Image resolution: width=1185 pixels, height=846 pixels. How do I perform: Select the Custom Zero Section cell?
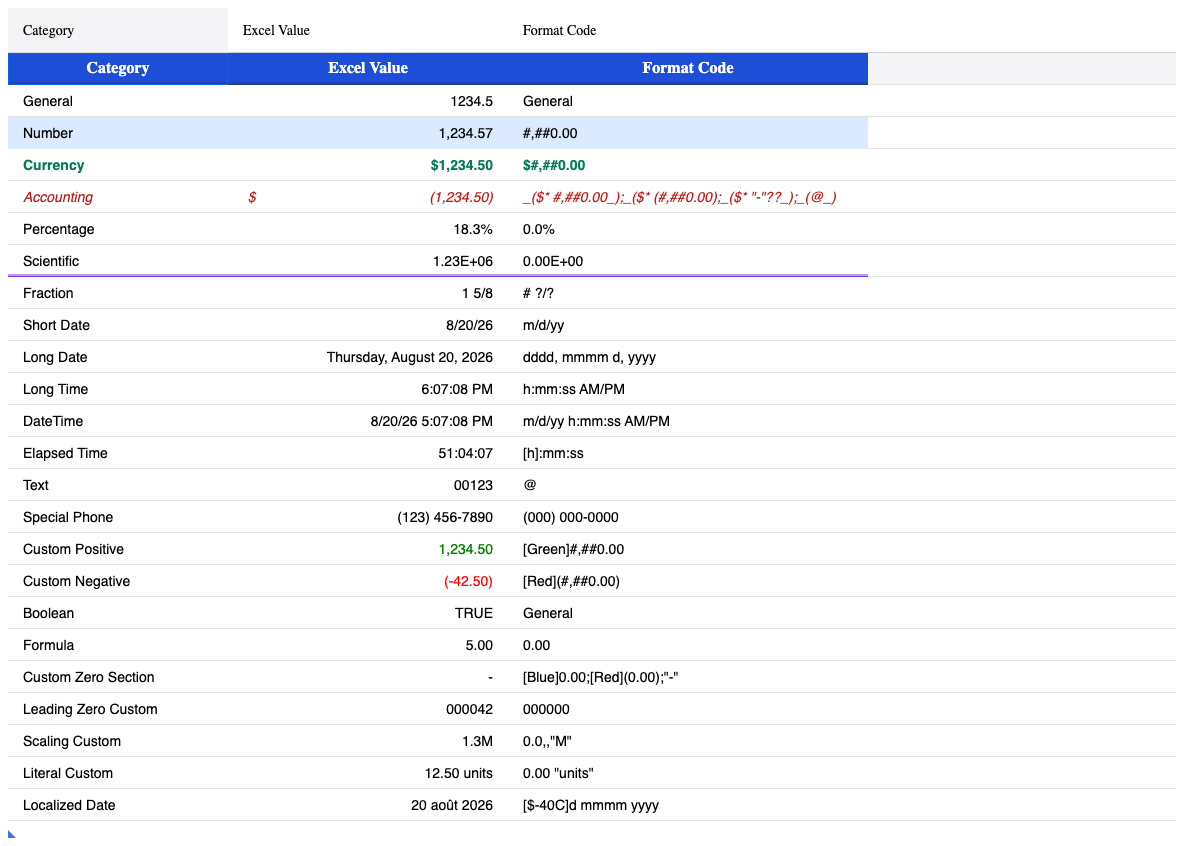click(117, 677)
